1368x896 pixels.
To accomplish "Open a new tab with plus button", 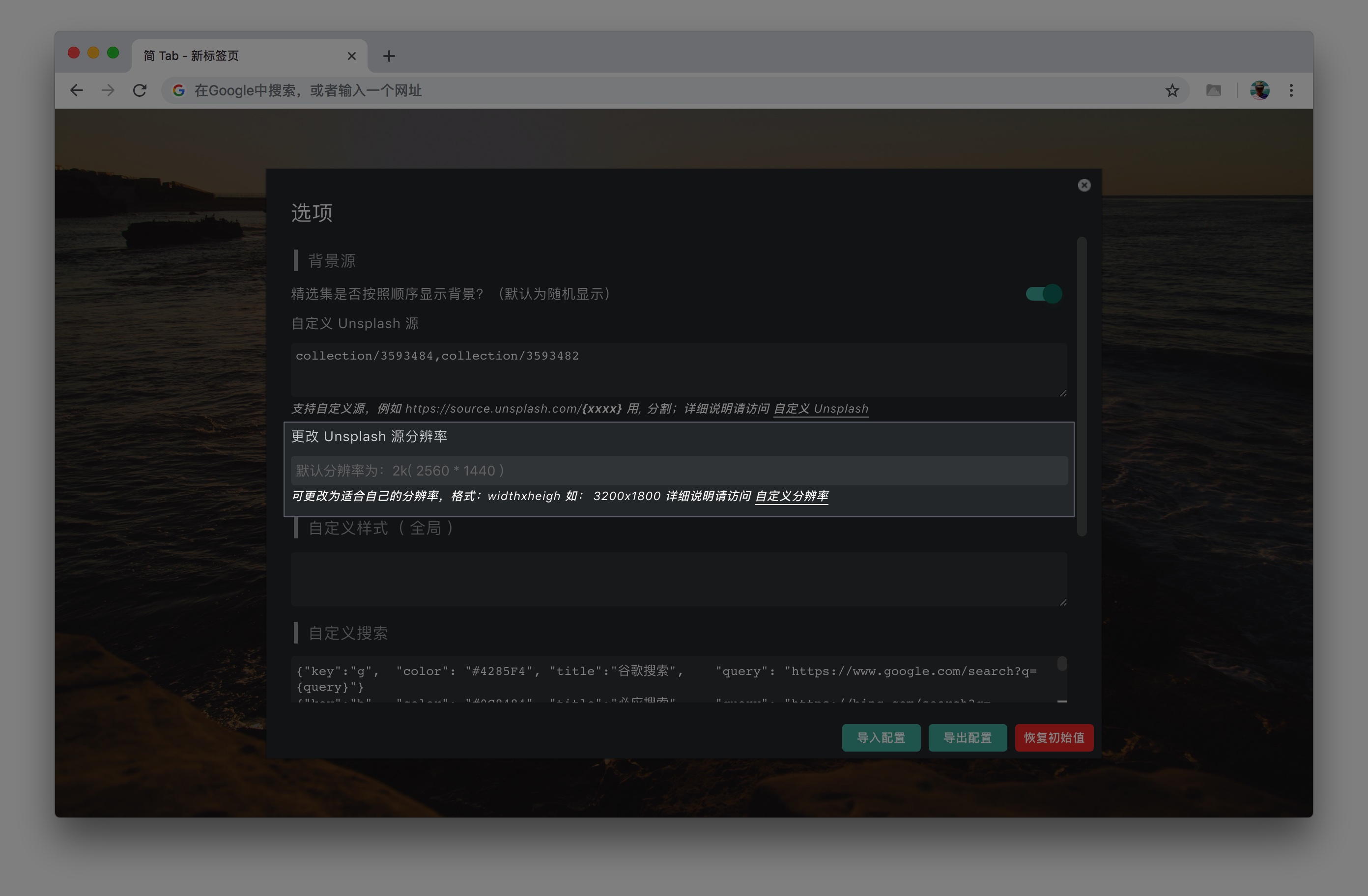I will [389, 56].
